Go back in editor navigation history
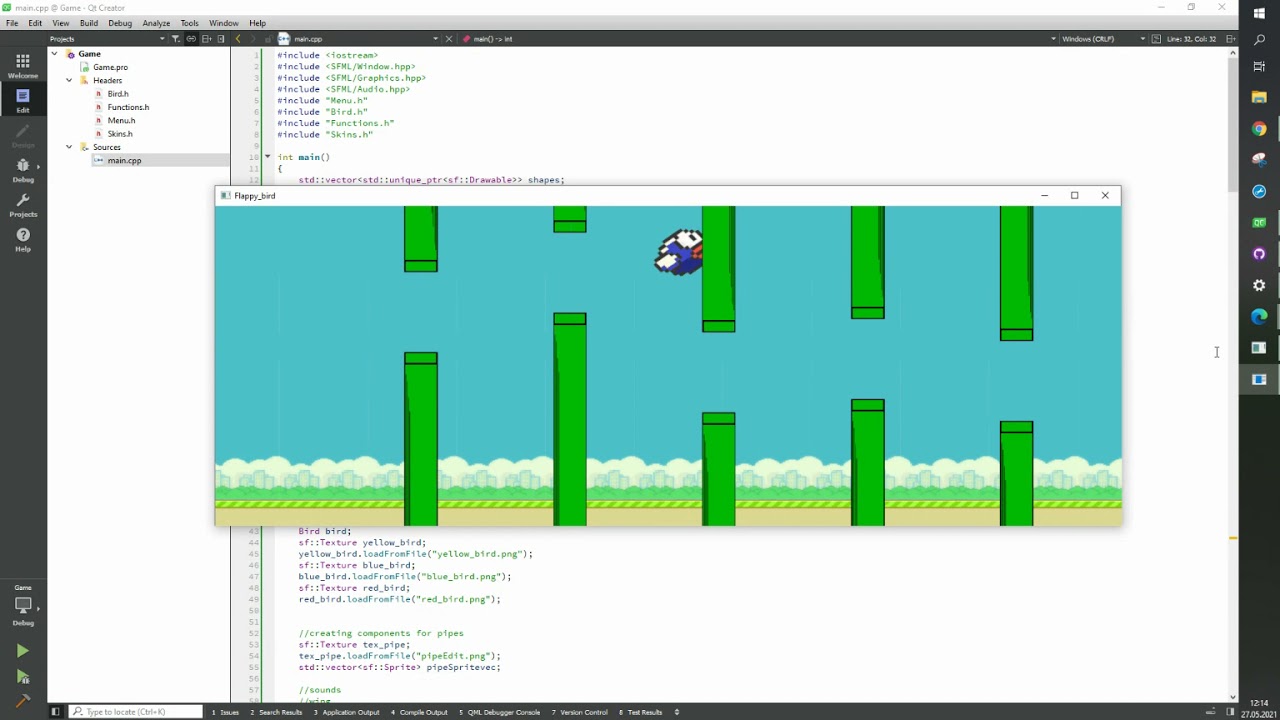Screen dimensions: 1280x720 point(238,39)
